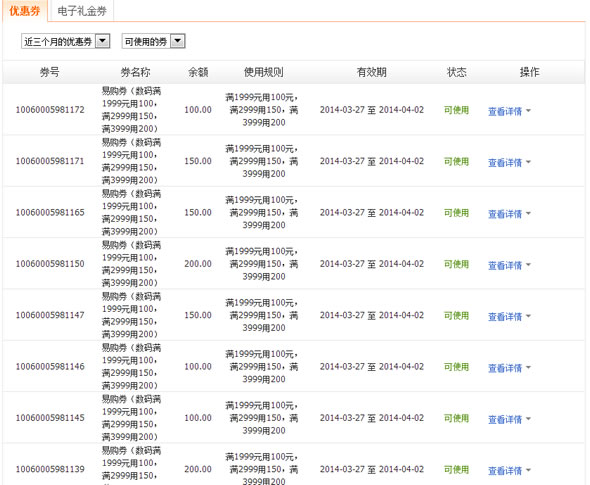
Task: Click 查看详情 for coupon 10060005981139
Action: (505, 470)
